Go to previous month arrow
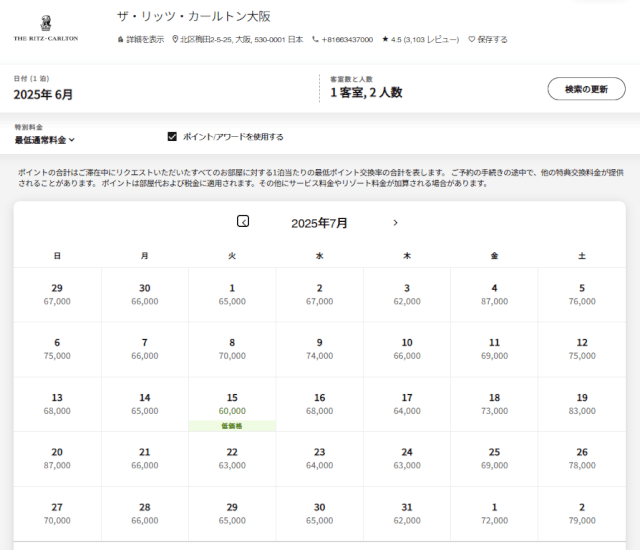This screenshot has height=550, width=640. pos(243,222)
